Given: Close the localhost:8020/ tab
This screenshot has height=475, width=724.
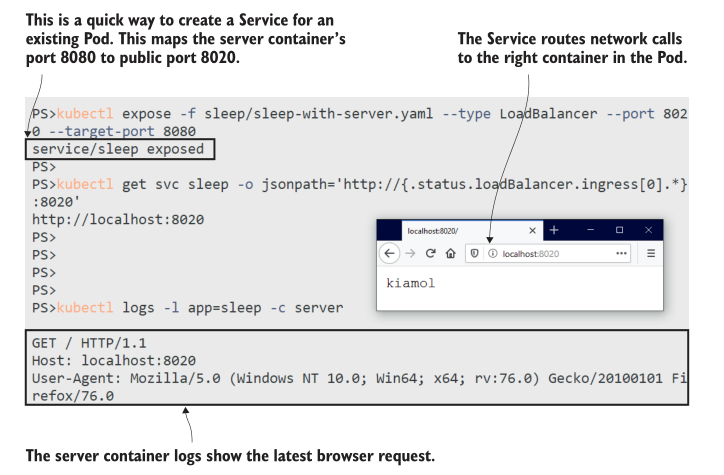Looking at the screenshot, I should [x=531, y=230].
